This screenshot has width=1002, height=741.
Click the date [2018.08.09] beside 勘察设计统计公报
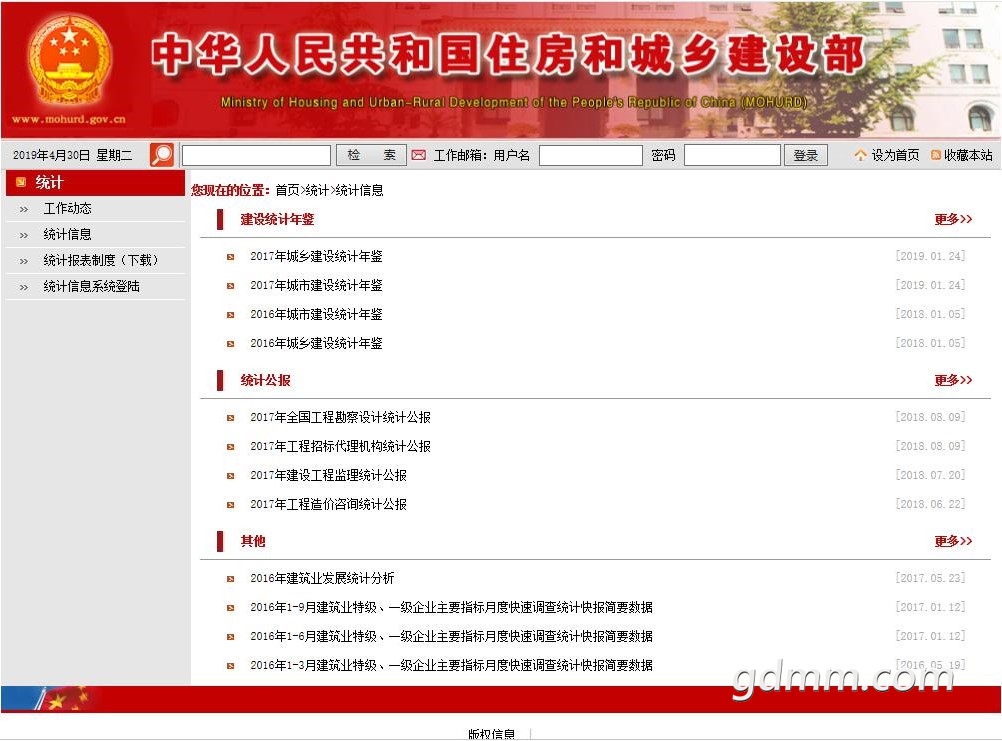(x=930, y=417)
